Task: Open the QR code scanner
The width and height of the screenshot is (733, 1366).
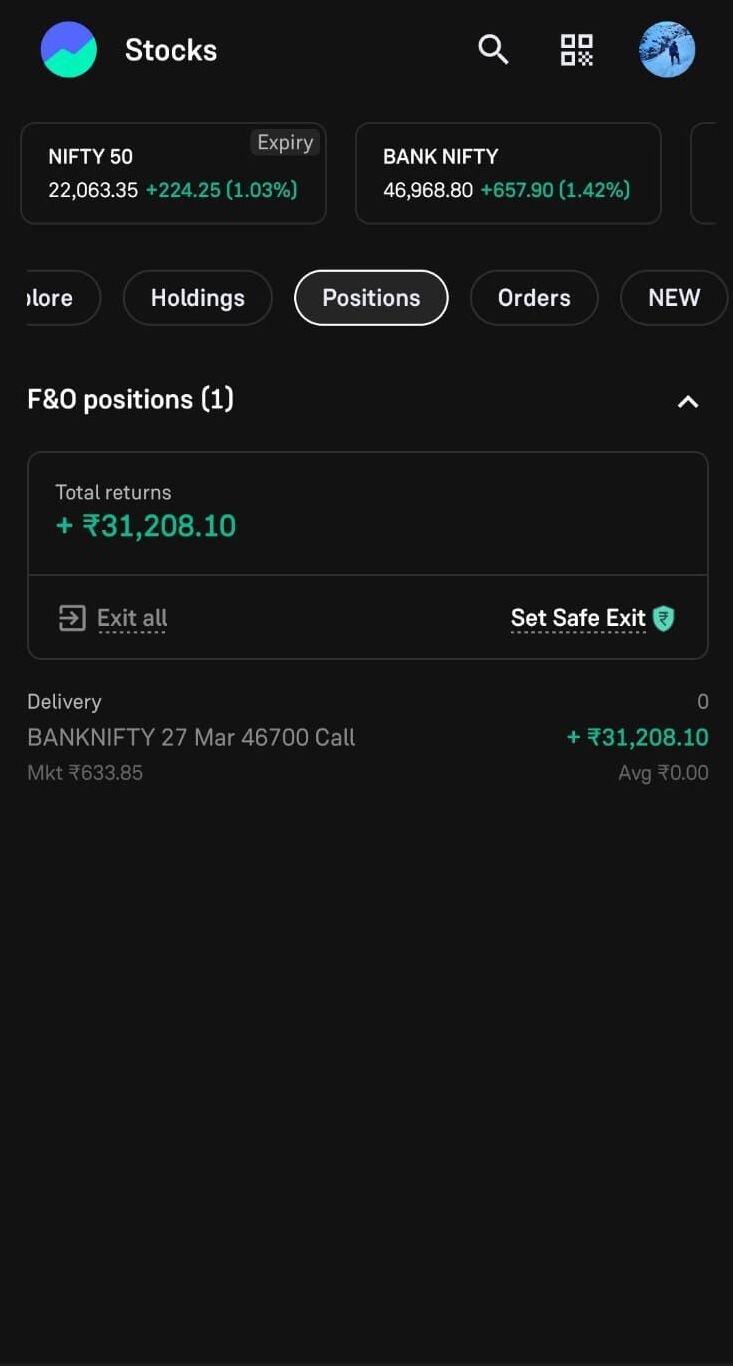Action: tap(576, 50)
